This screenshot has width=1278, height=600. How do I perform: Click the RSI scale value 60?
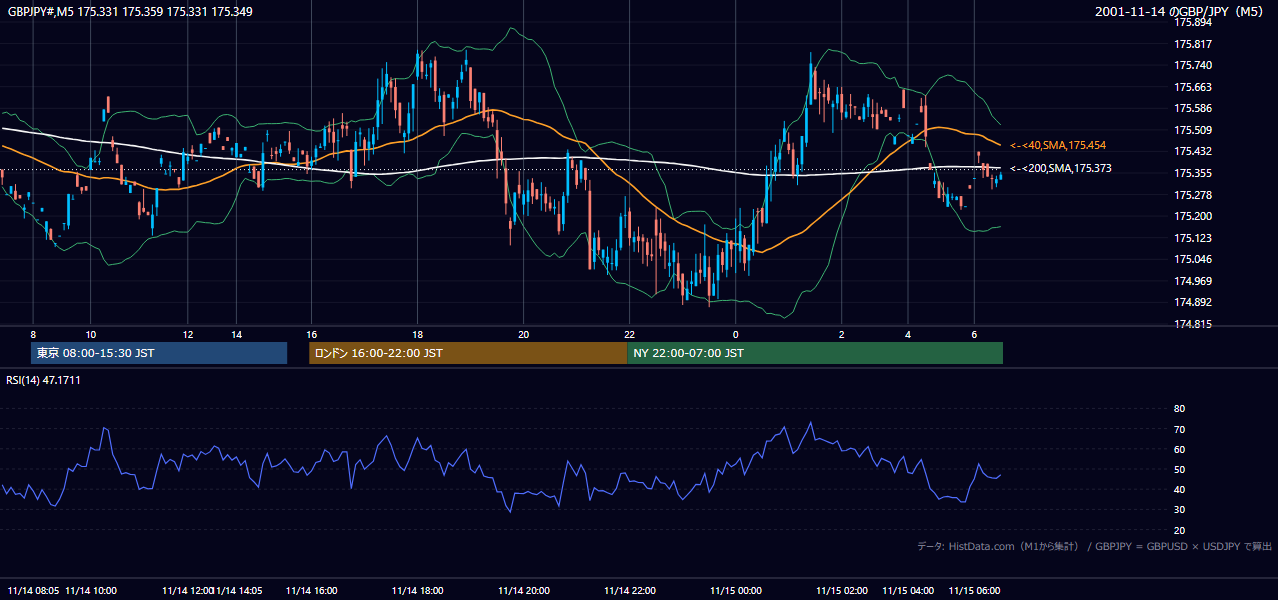[x=1179, y=449]
